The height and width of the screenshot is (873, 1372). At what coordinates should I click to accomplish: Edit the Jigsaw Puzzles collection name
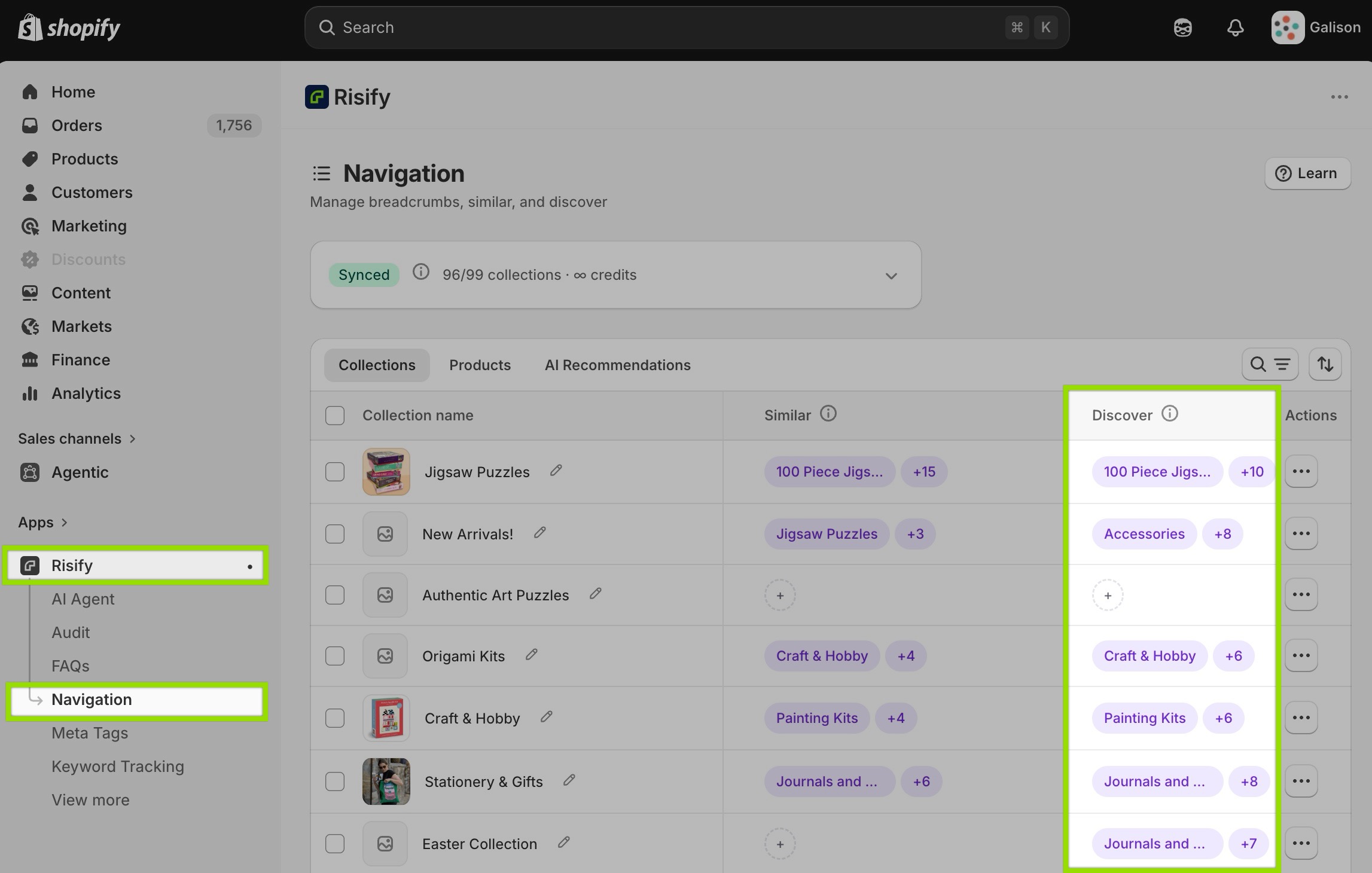556,471
